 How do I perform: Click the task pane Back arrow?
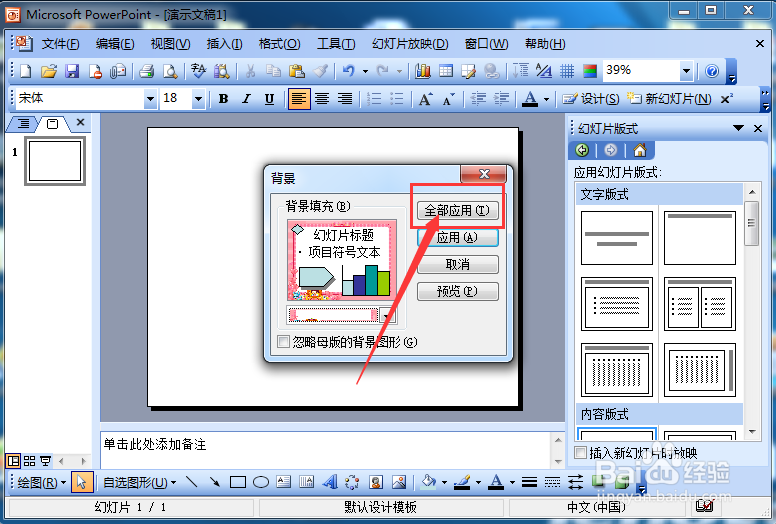pos(582,150)
